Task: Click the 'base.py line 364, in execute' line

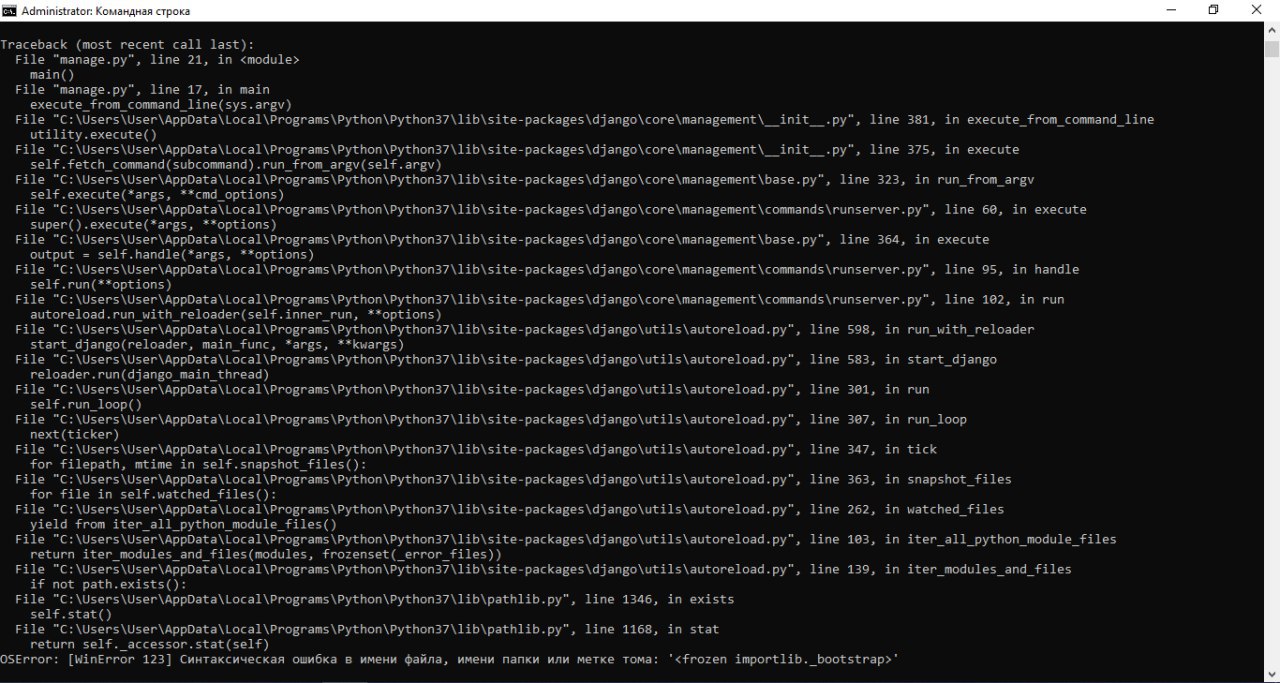Action: point(502,240)
